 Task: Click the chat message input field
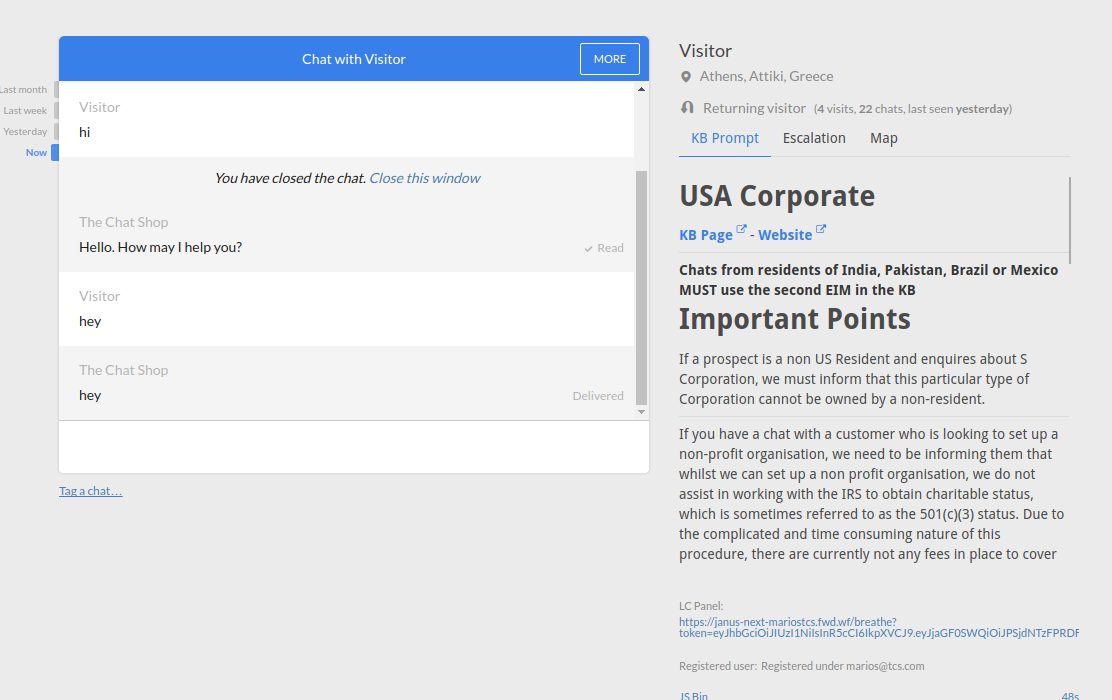354,447
